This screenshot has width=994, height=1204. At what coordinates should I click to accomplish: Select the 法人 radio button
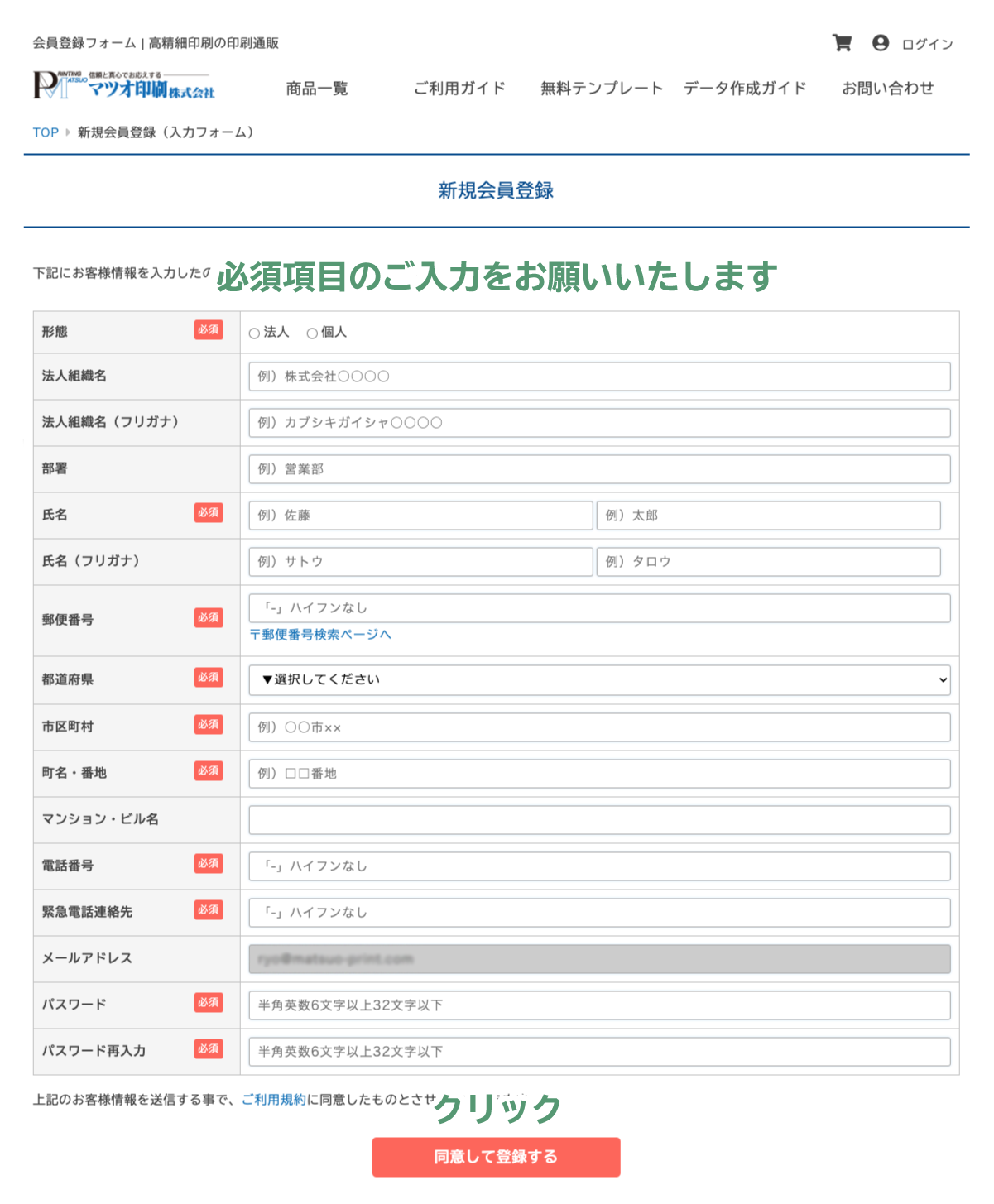click(254, 333)
